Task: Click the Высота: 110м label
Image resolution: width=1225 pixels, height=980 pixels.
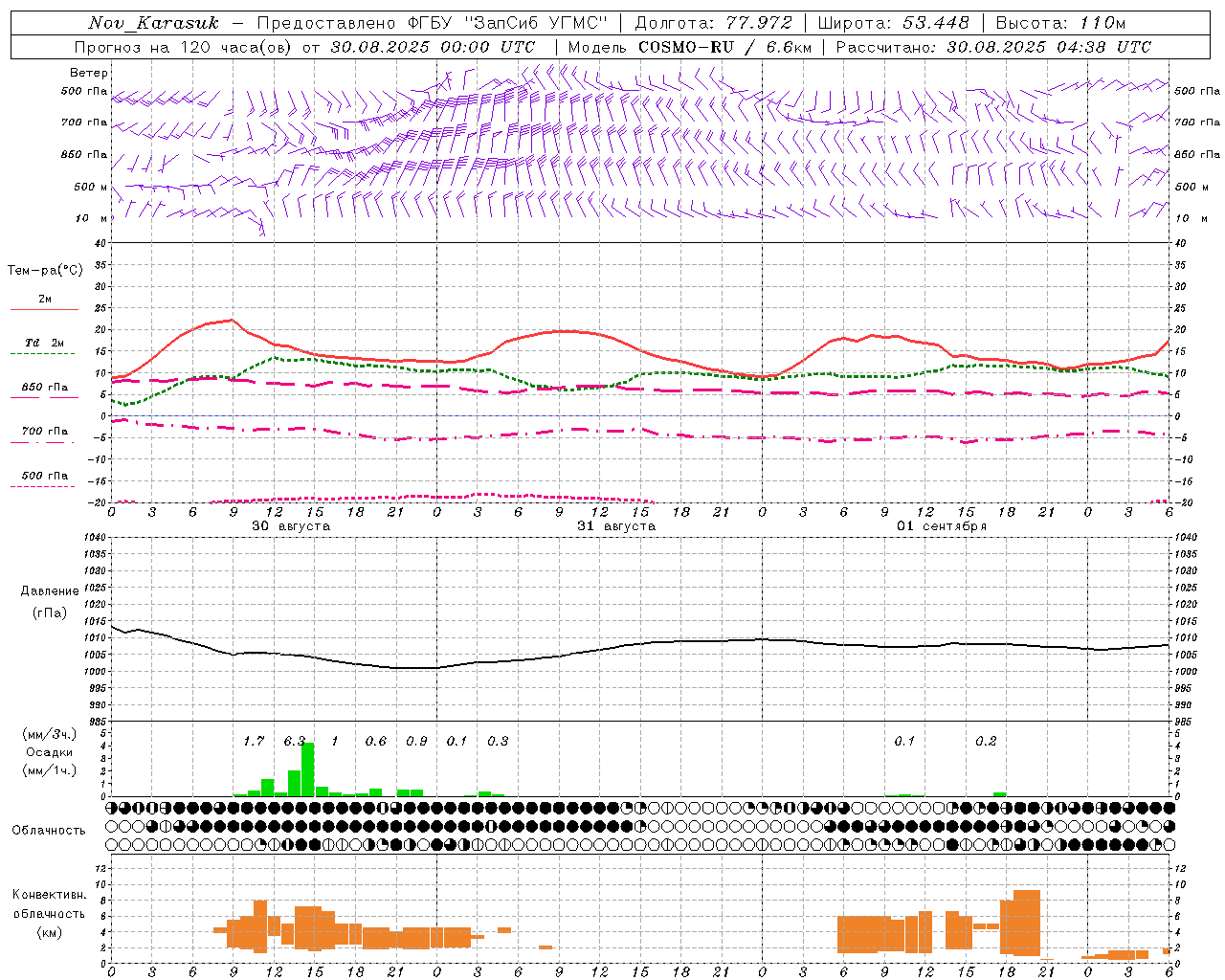Action: point(1060,23)
